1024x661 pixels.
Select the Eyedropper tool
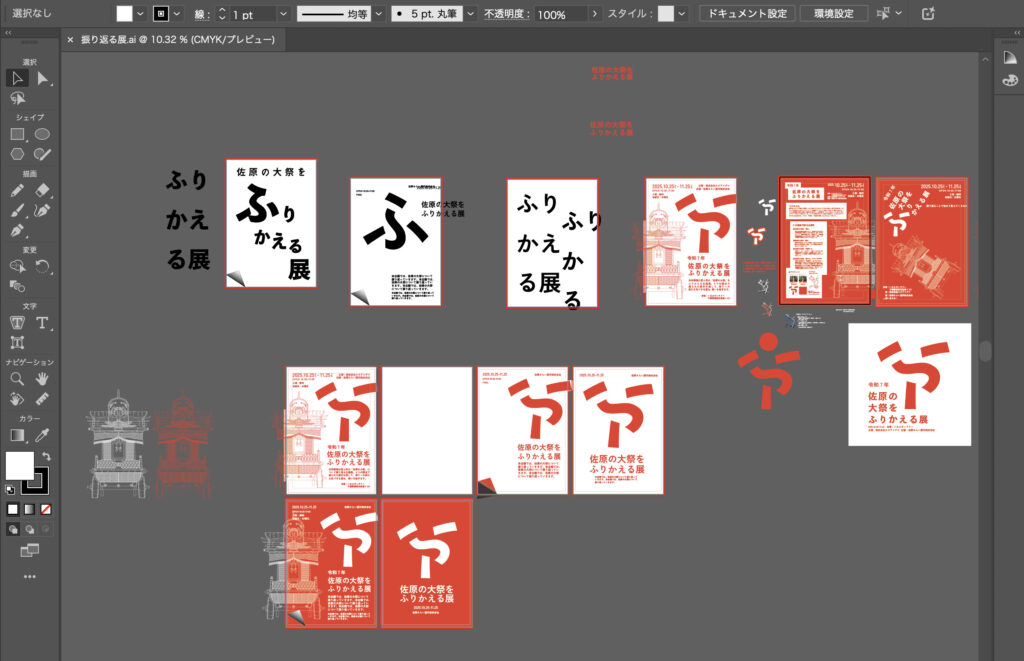click(43, 435)
